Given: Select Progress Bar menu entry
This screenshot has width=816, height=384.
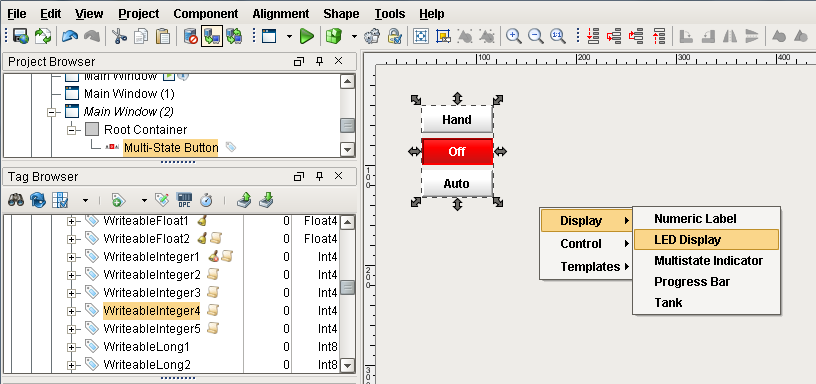Looking at the screenshot, I should click(x=706, y=281).
